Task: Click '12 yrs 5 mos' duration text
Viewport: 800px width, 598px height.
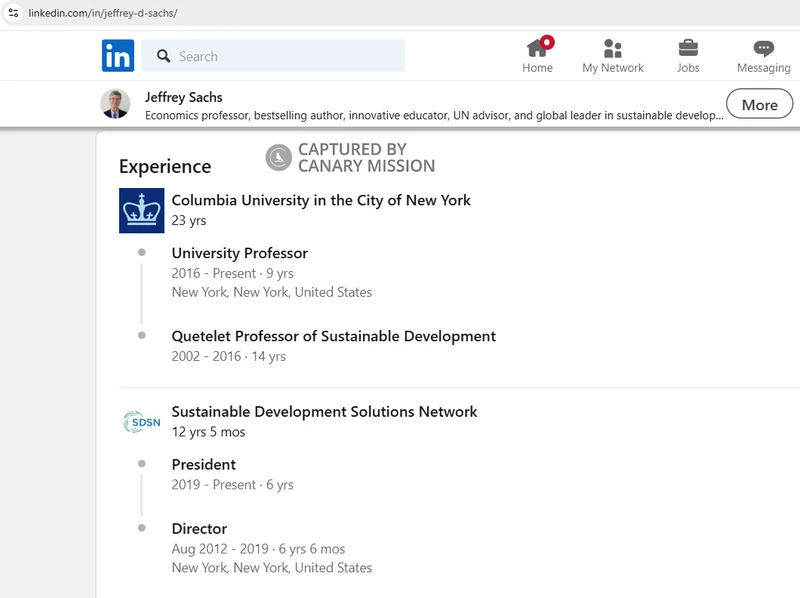Action: click(208, 432)
